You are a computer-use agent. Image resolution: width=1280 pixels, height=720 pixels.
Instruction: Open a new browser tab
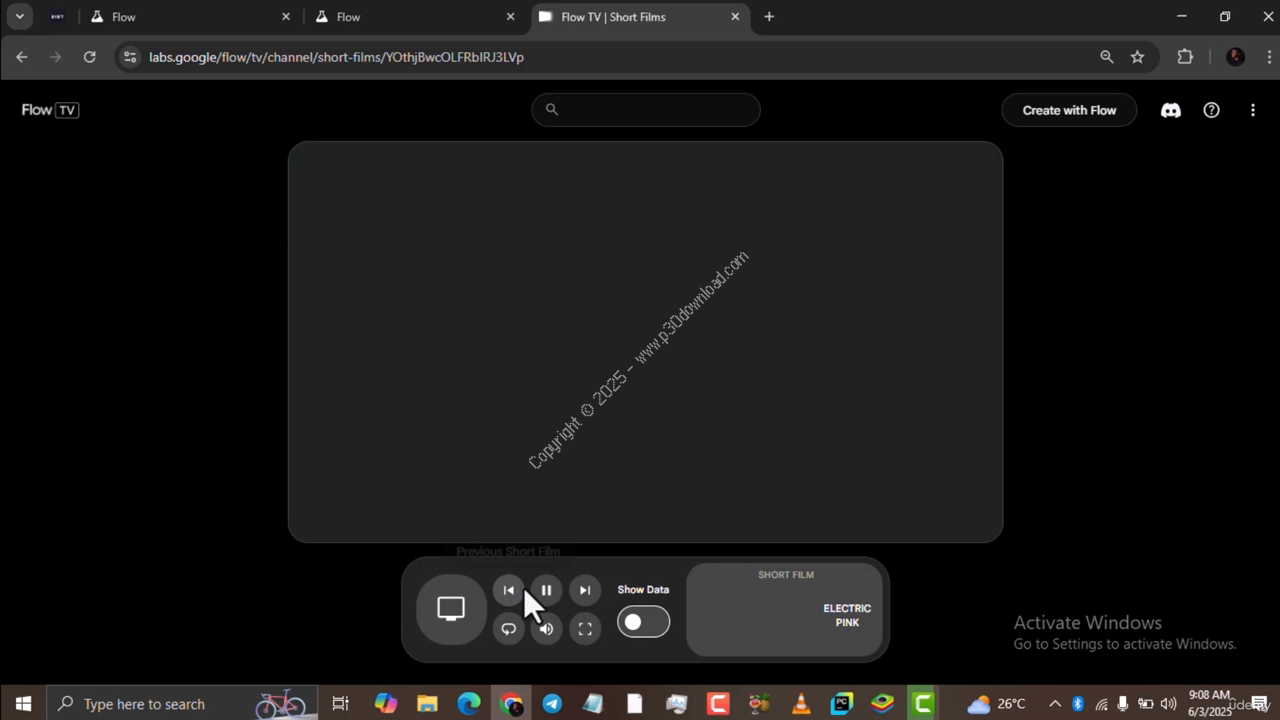click(769, 17)
